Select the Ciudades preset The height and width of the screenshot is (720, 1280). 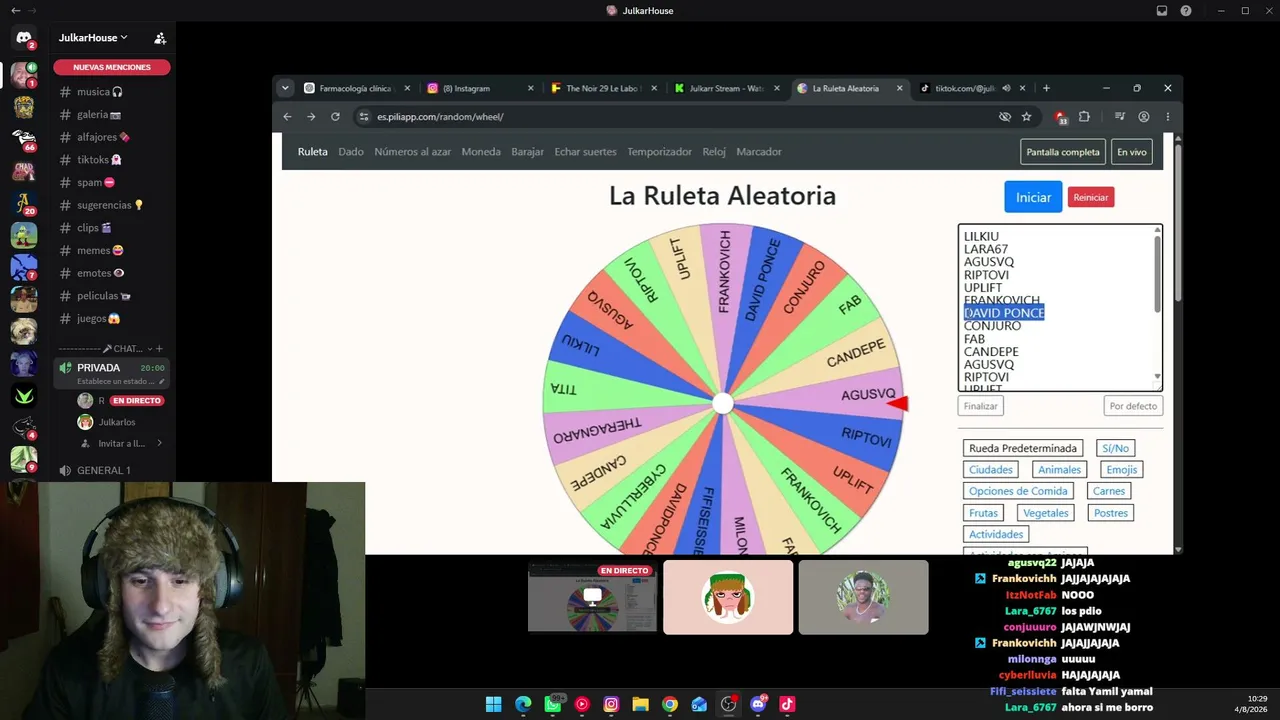point(991,470)
